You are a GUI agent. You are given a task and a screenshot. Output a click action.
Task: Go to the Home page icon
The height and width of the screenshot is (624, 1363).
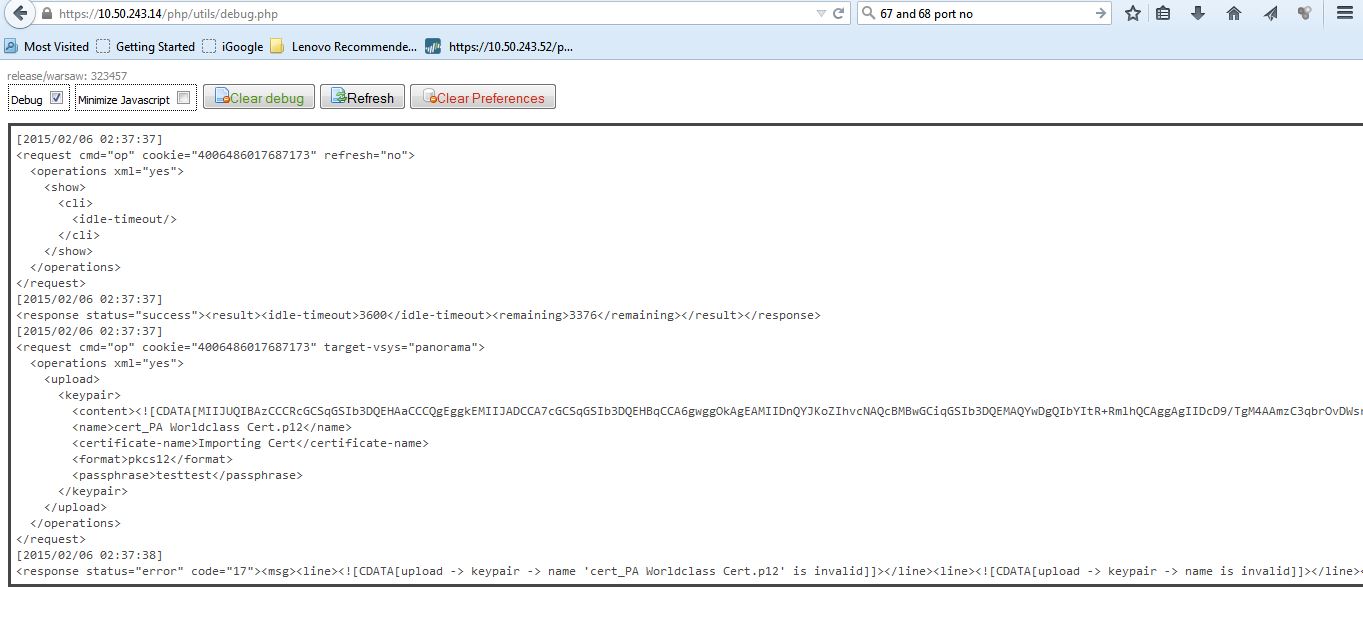click(x=1234, y=14)
